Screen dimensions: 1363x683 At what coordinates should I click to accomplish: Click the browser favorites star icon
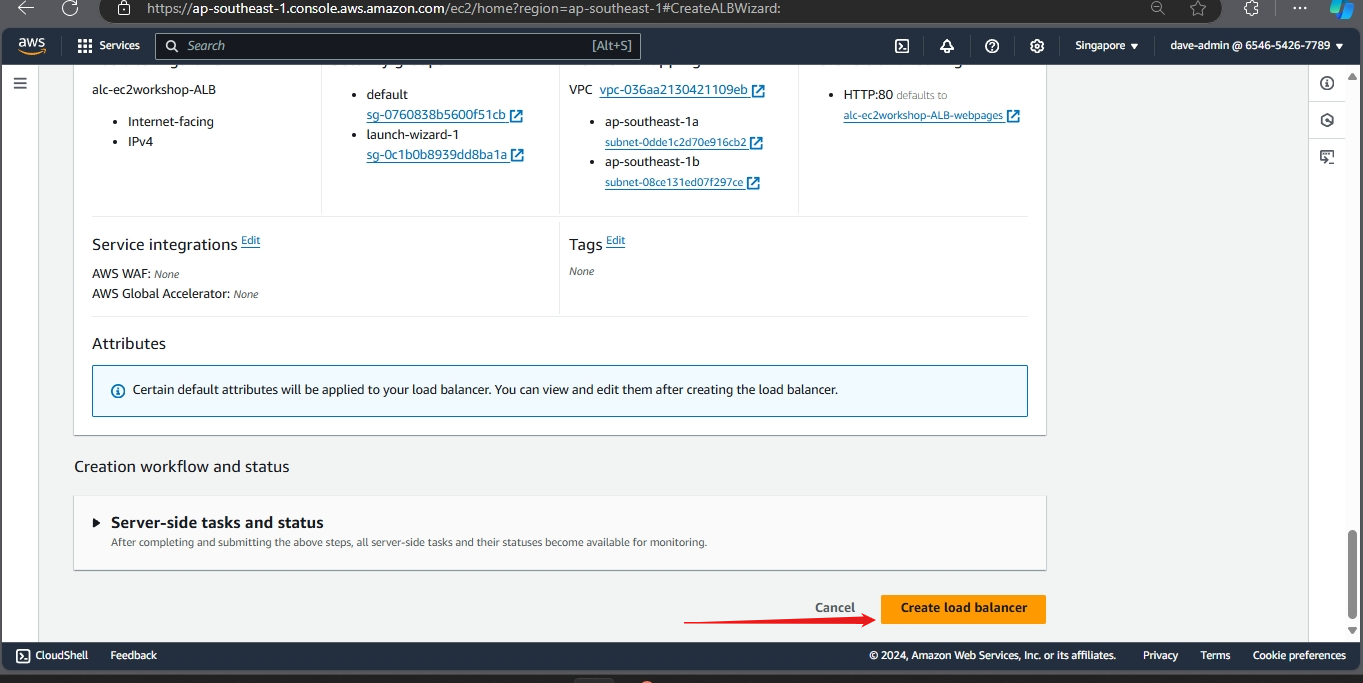coord(1198,9)
